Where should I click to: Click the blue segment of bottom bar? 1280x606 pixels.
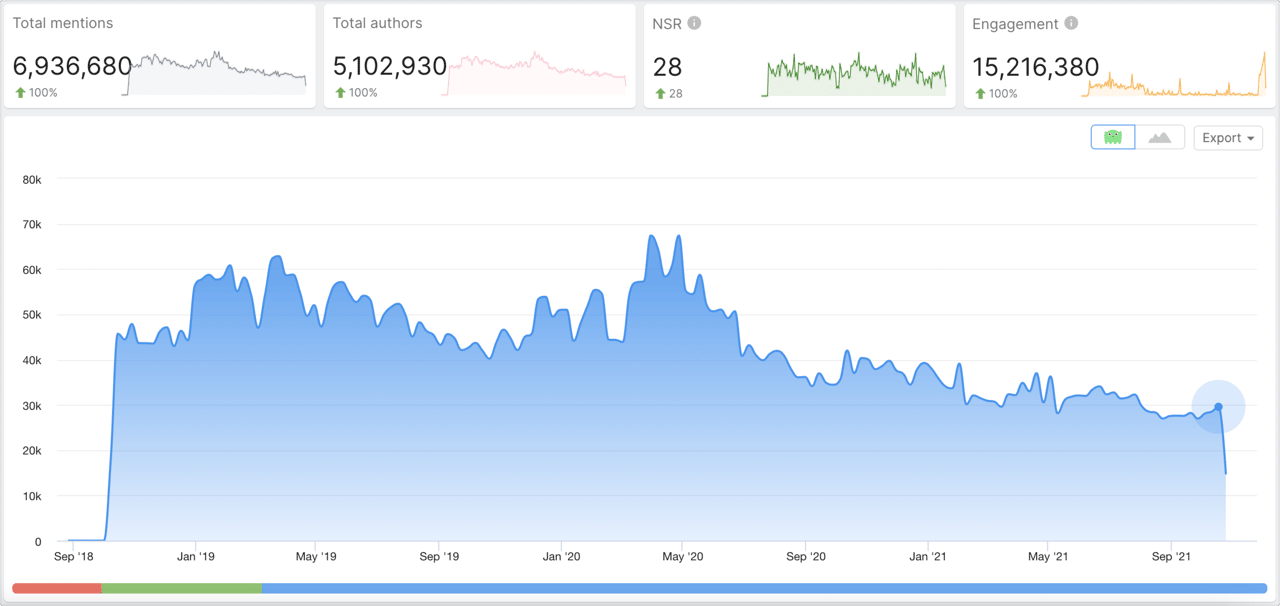764,589
